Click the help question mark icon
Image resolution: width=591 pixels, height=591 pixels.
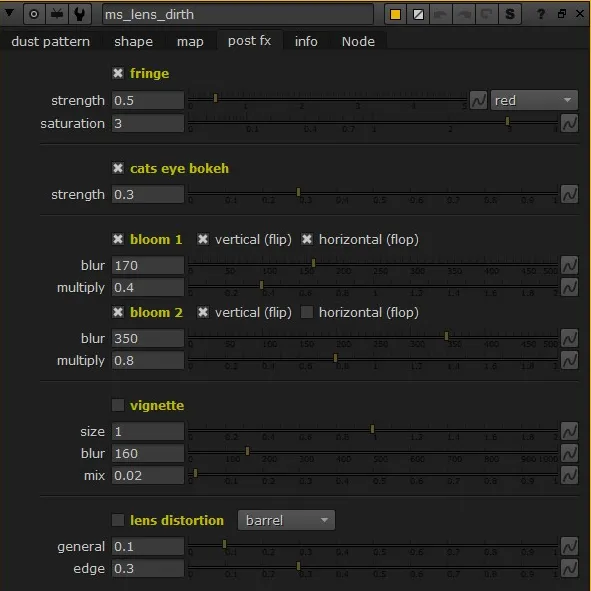[540, 14]
